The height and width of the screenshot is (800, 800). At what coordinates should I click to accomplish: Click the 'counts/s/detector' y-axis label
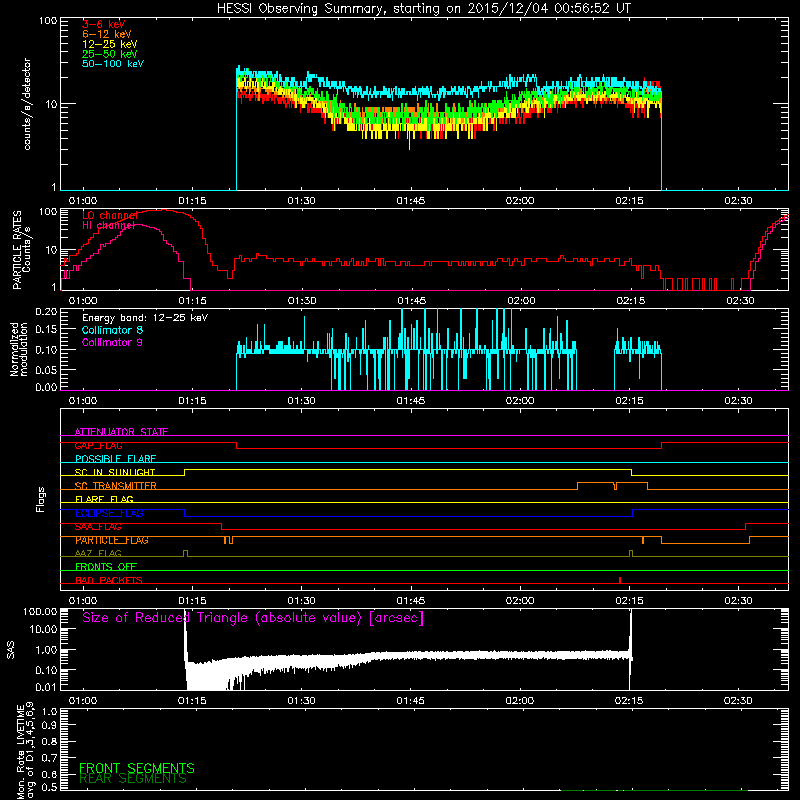click(x=27, y=104)
